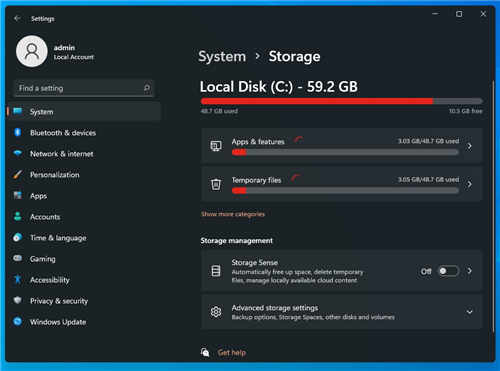Viewport: 500px width, 371px height.
Task: Click the search magnifier icon
Action: [147, 88]
